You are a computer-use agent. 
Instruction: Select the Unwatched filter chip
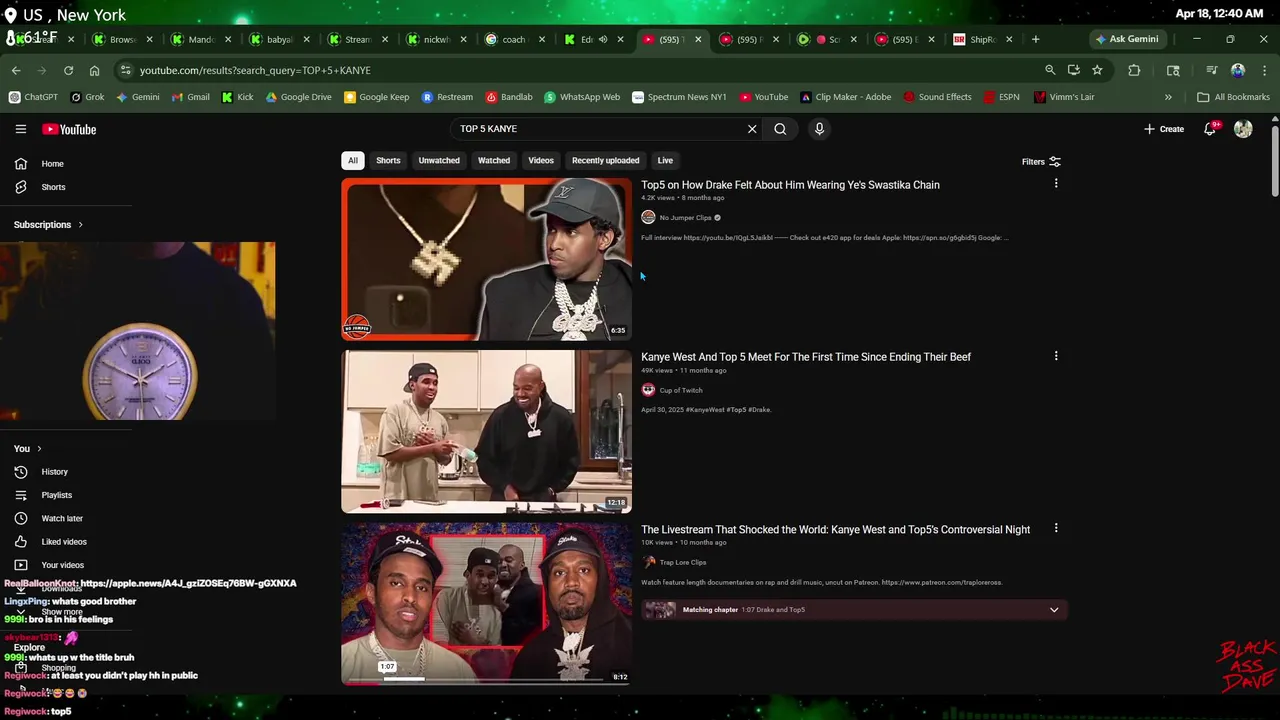tap(439, 161)
